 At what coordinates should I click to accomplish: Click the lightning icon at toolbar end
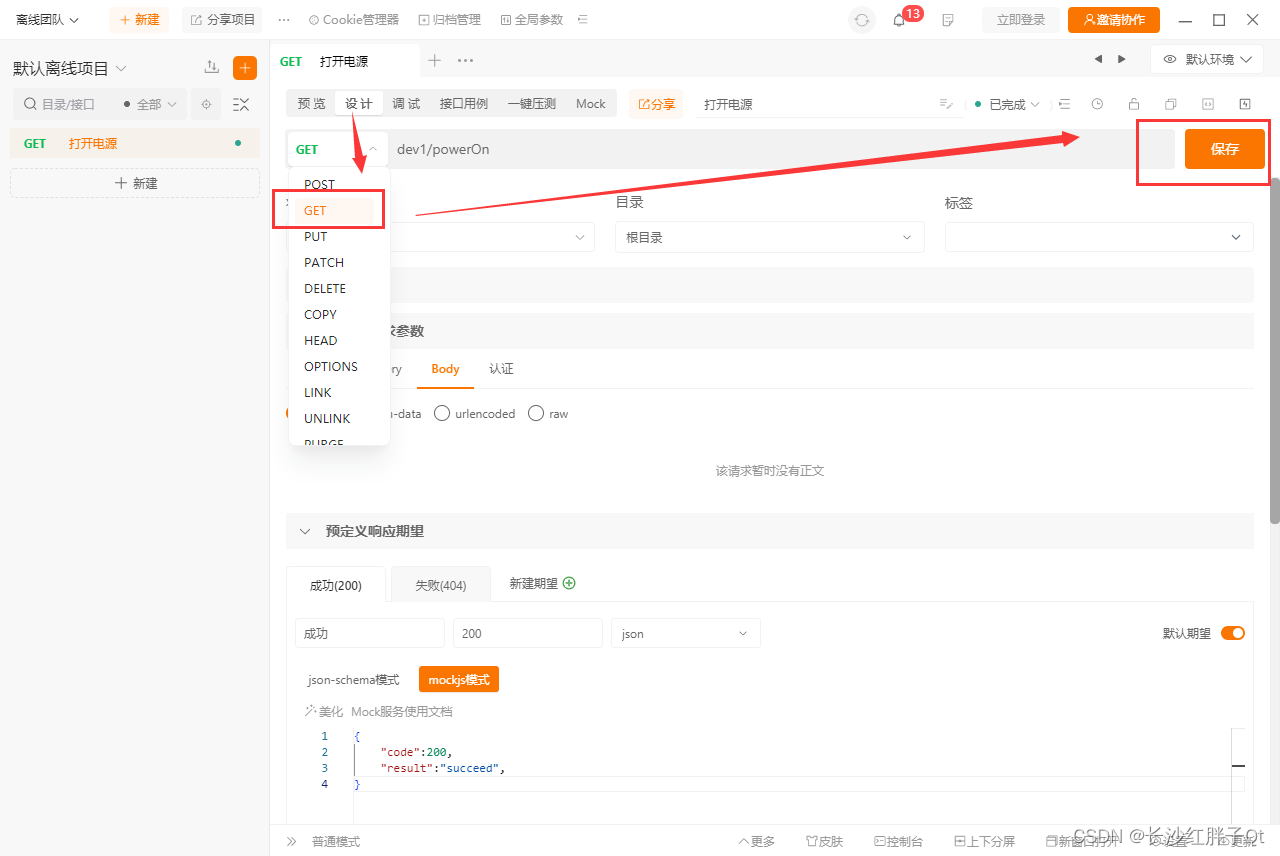[1245, 104]
